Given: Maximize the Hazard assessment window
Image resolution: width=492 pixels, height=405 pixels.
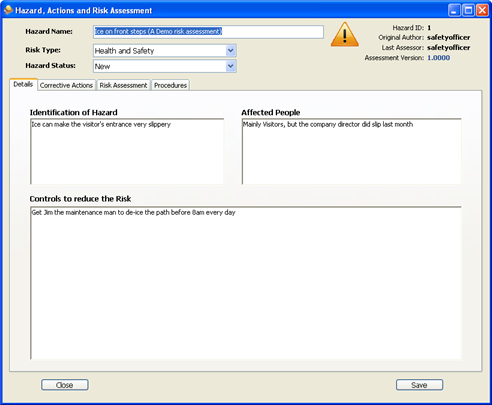Looking at the screenshot, I should coord(468,10).
